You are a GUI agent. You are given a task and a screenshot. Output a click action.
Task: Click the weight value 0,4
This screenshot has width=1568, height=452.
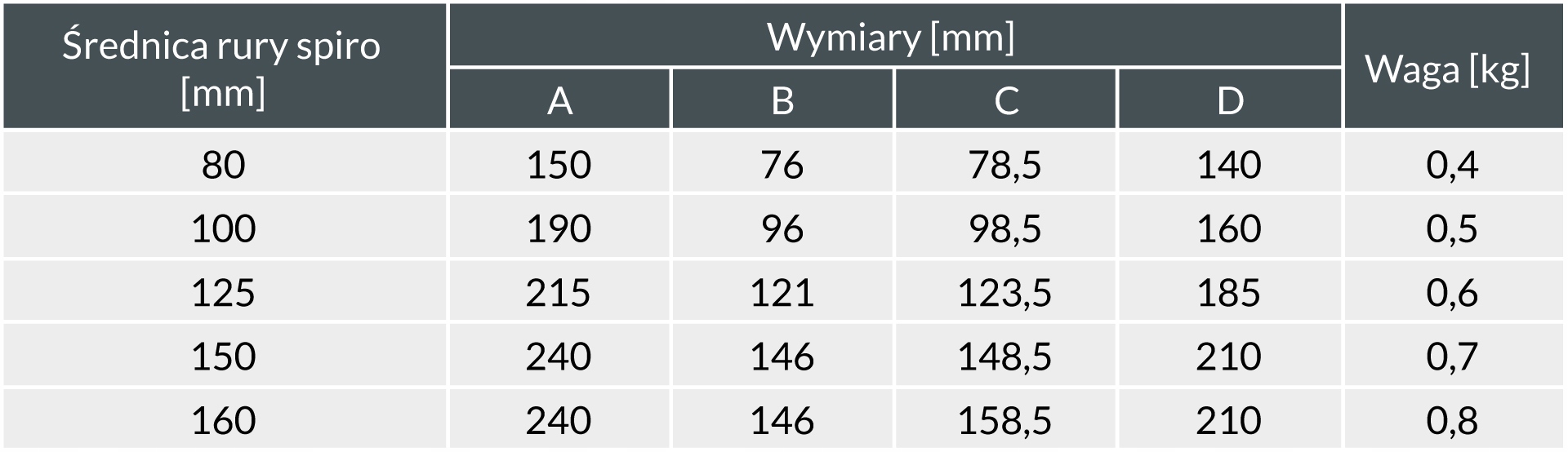tap(1452, 165)
